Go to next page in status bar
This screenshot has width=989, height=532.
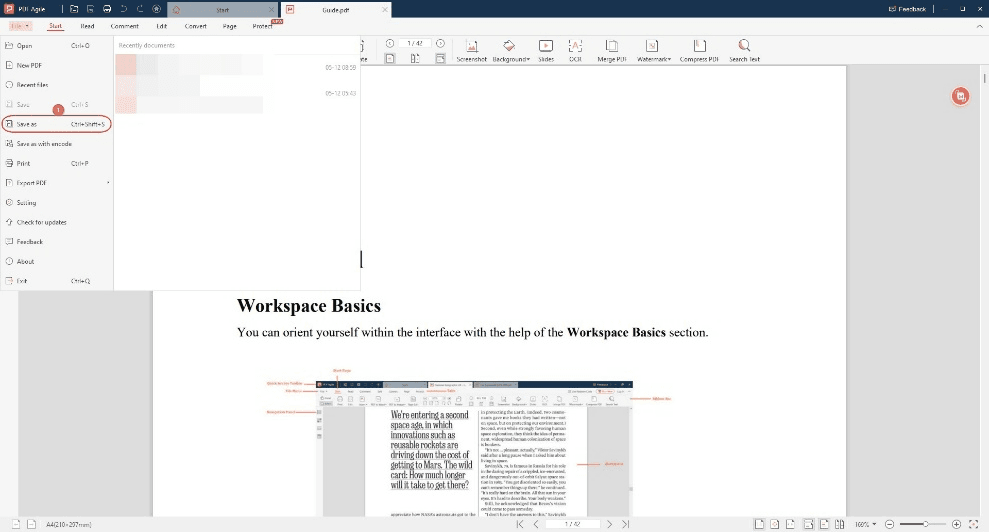(x=609, y=524)
